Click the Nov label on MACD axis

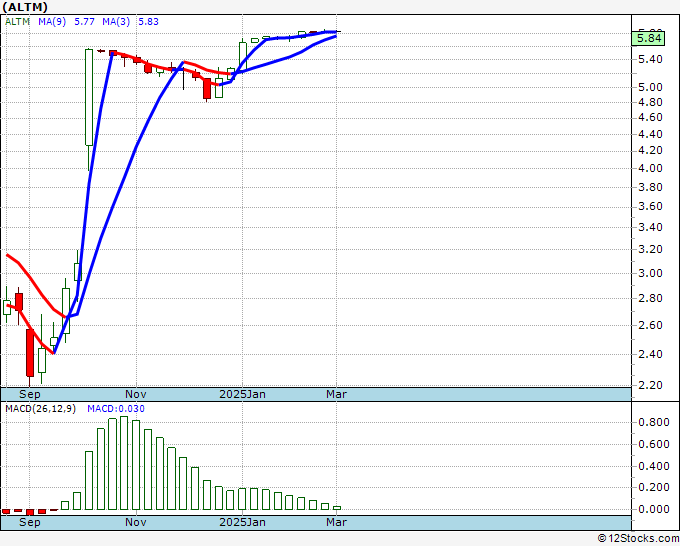136,522
